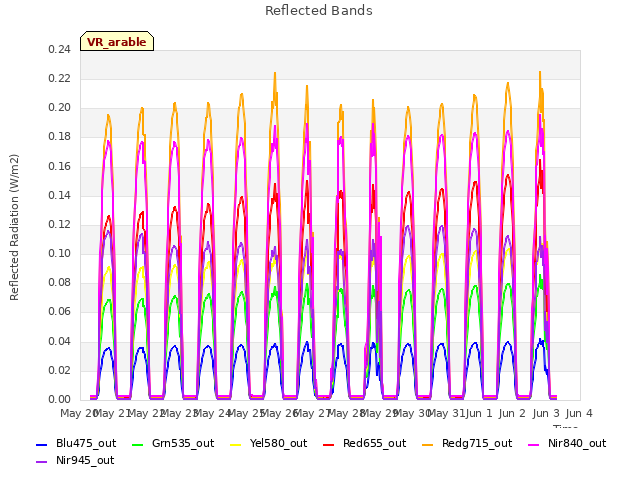Click the 0.18 y-axis tick label
Screen dimensions: 640x480
pyautogui.click(x=60, y=137)
